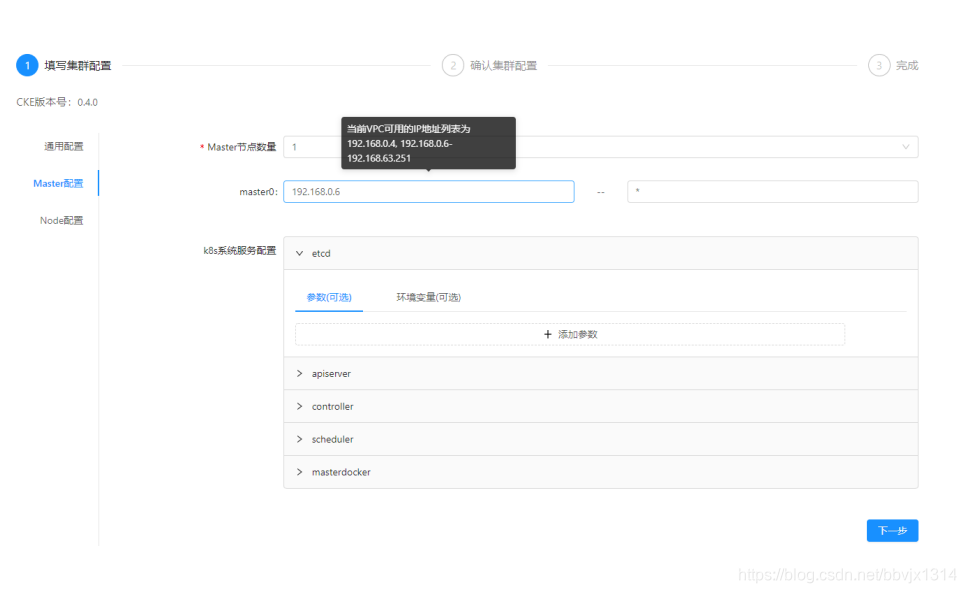Viewport: 966px width, 593px height.
Task: Click the 添加参数 button
Action: coord(569,333)
